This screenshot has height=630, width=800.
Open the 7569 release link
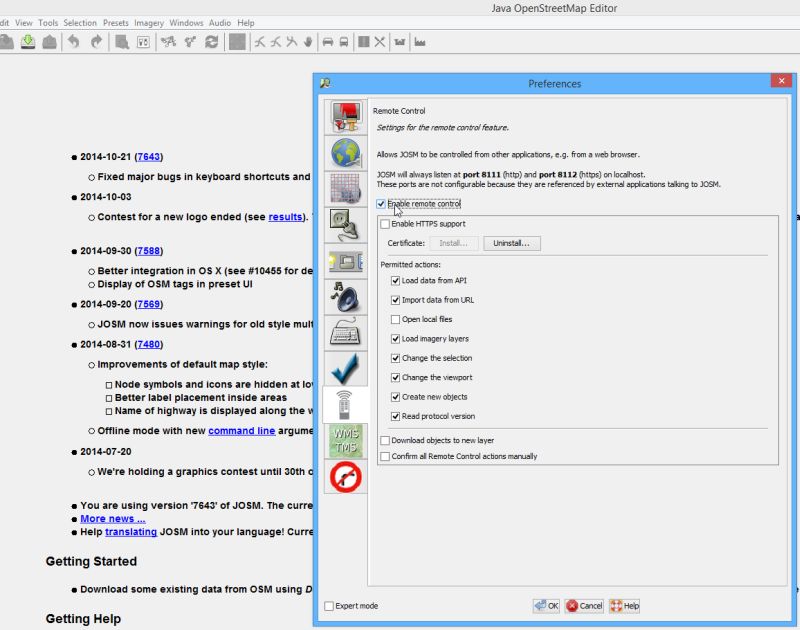pyautogui.click(x=149, y=304)
